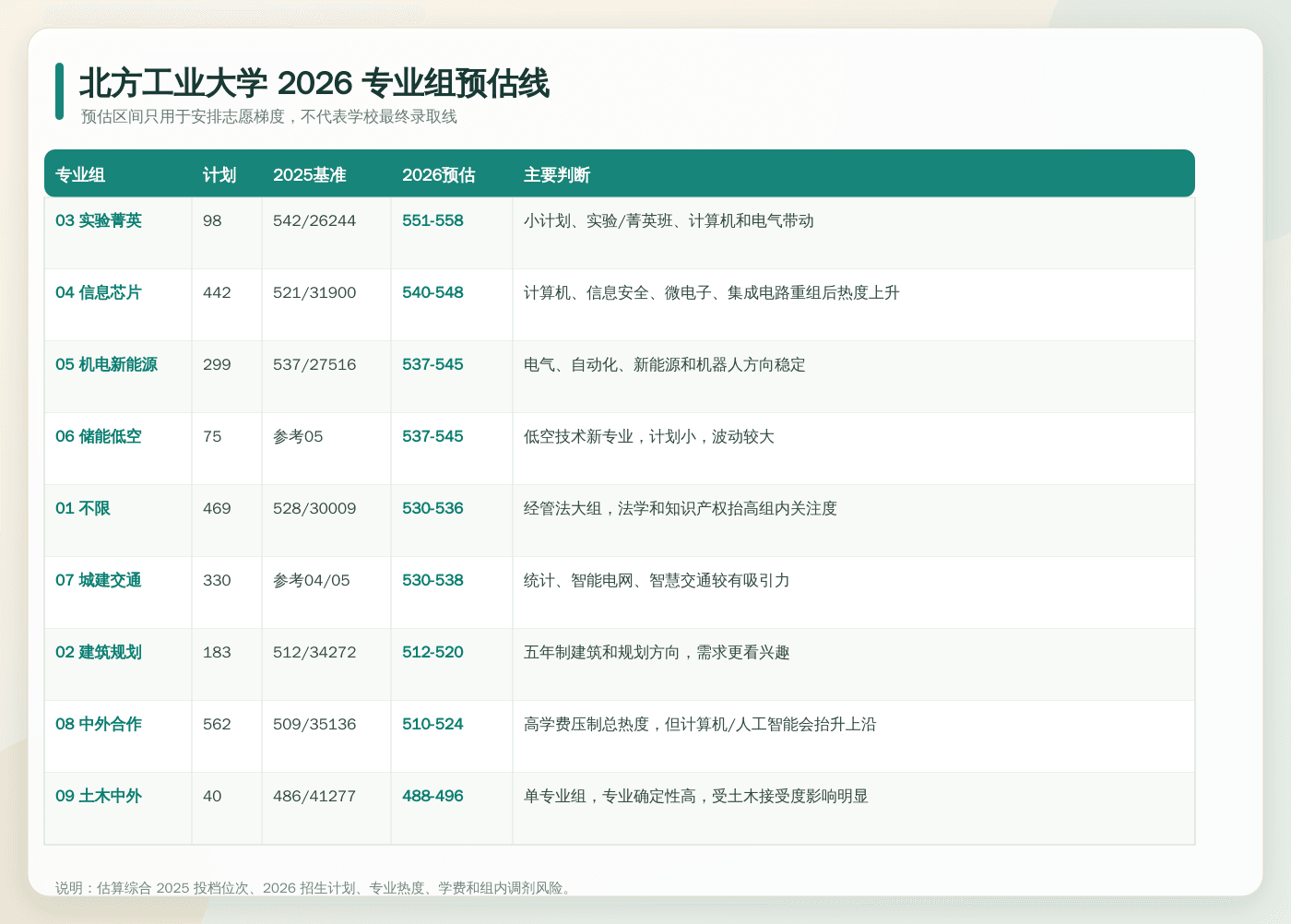The height and width of the screenshot is (924, 1291).
Task: Click the baseline value 486/41277
Action: click(314, 796)
